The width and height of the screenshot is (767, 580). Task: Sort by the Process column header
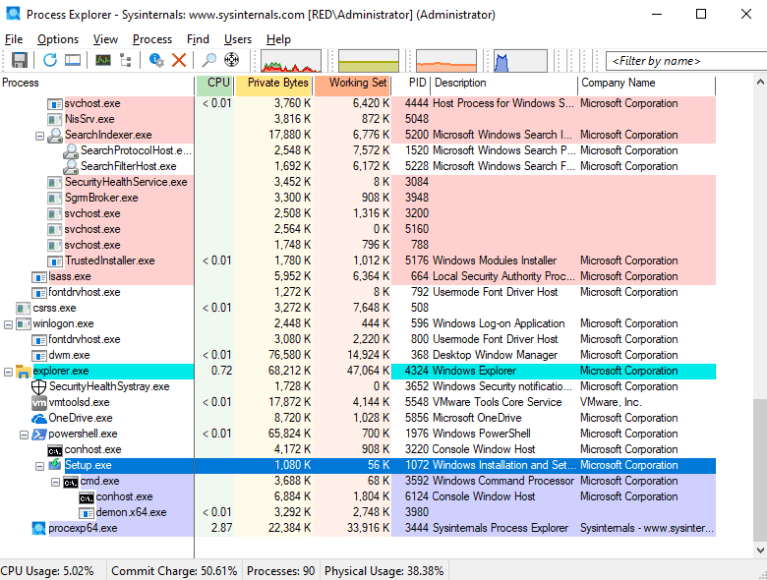point(97,83)
